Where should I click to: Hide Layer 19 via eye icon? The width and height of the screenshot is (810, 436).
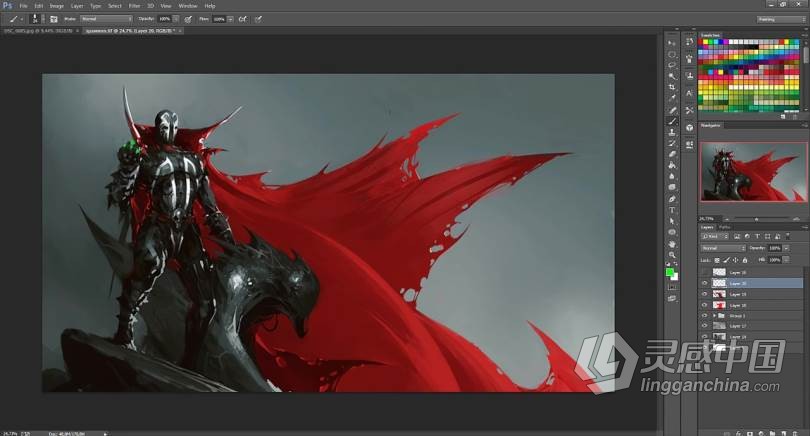[705, 294]
